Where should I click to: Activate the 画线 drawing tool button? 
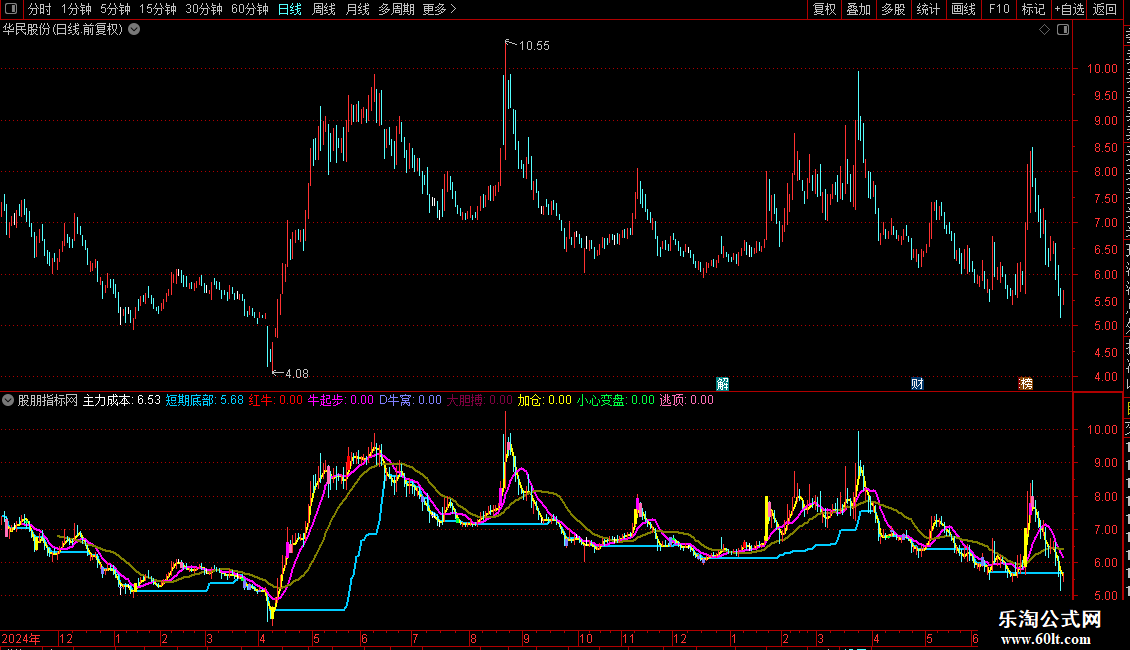pyautogui.click(x=963, y=9)
